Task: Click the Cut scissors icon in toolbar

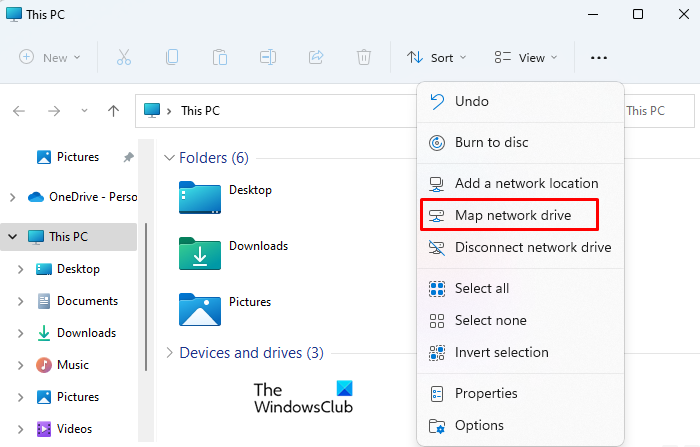Action: point(124,57)
